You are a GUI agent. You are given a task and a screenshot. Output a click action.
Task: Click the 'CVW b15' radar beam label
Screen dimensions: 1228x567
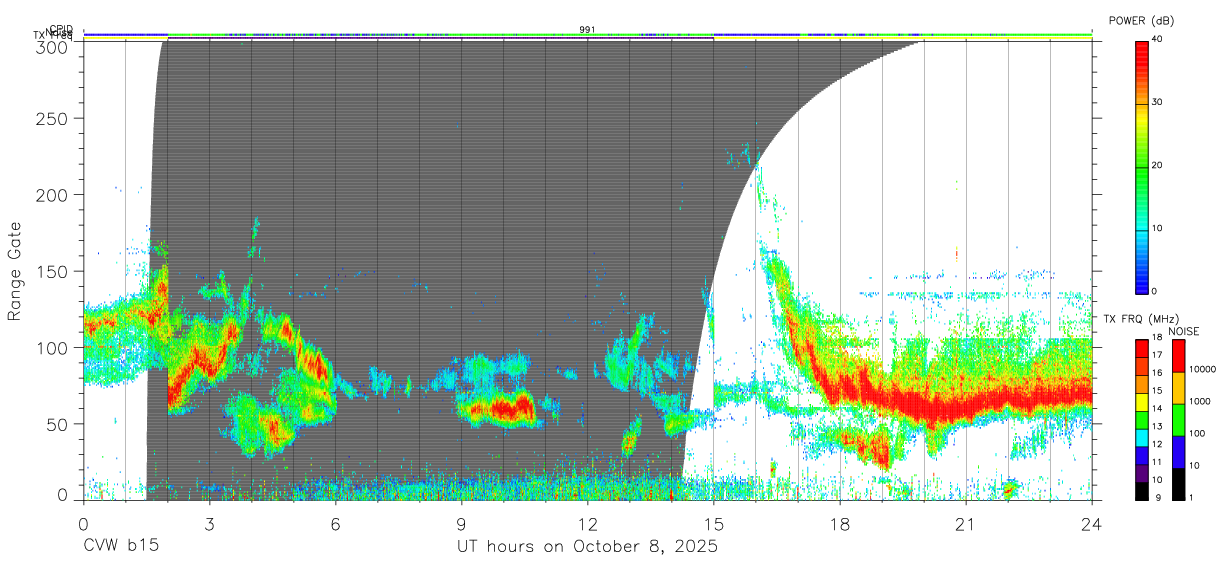point(120,547)
